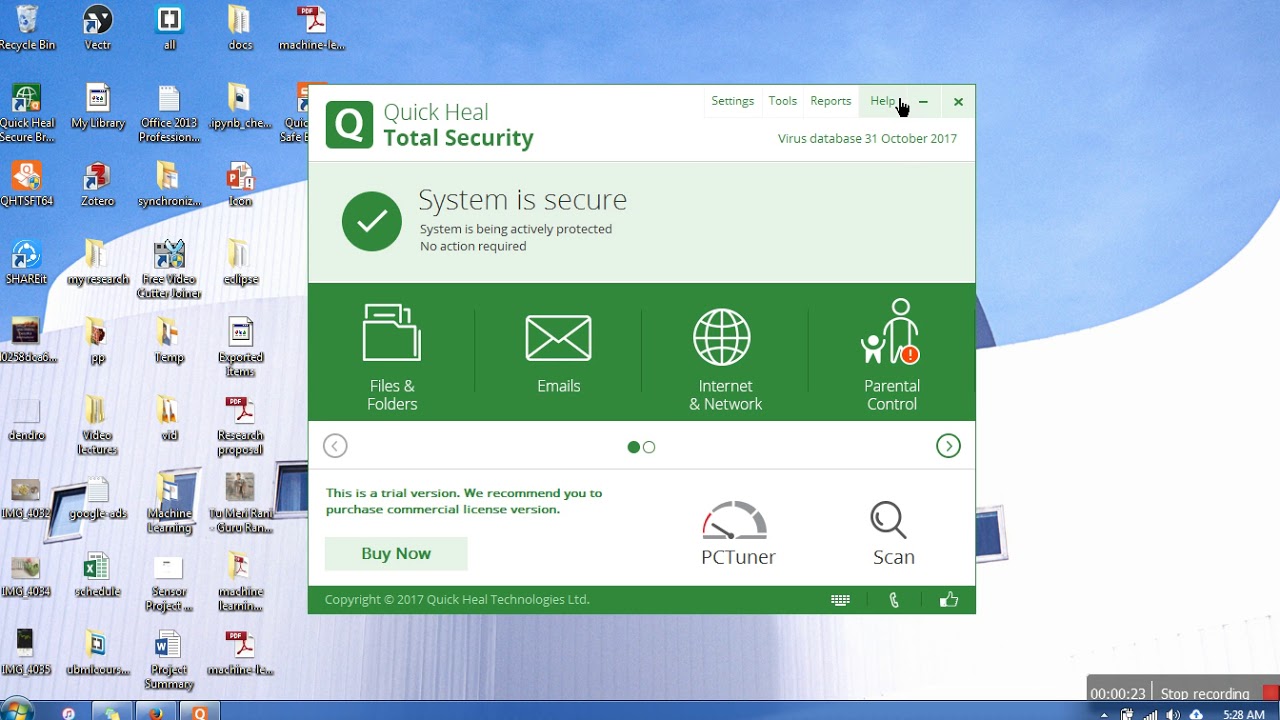The width and height of the screenshot is (1280, 720).
Task: Click the volume speaker tray icon
Action: [x=1173, y=714]
